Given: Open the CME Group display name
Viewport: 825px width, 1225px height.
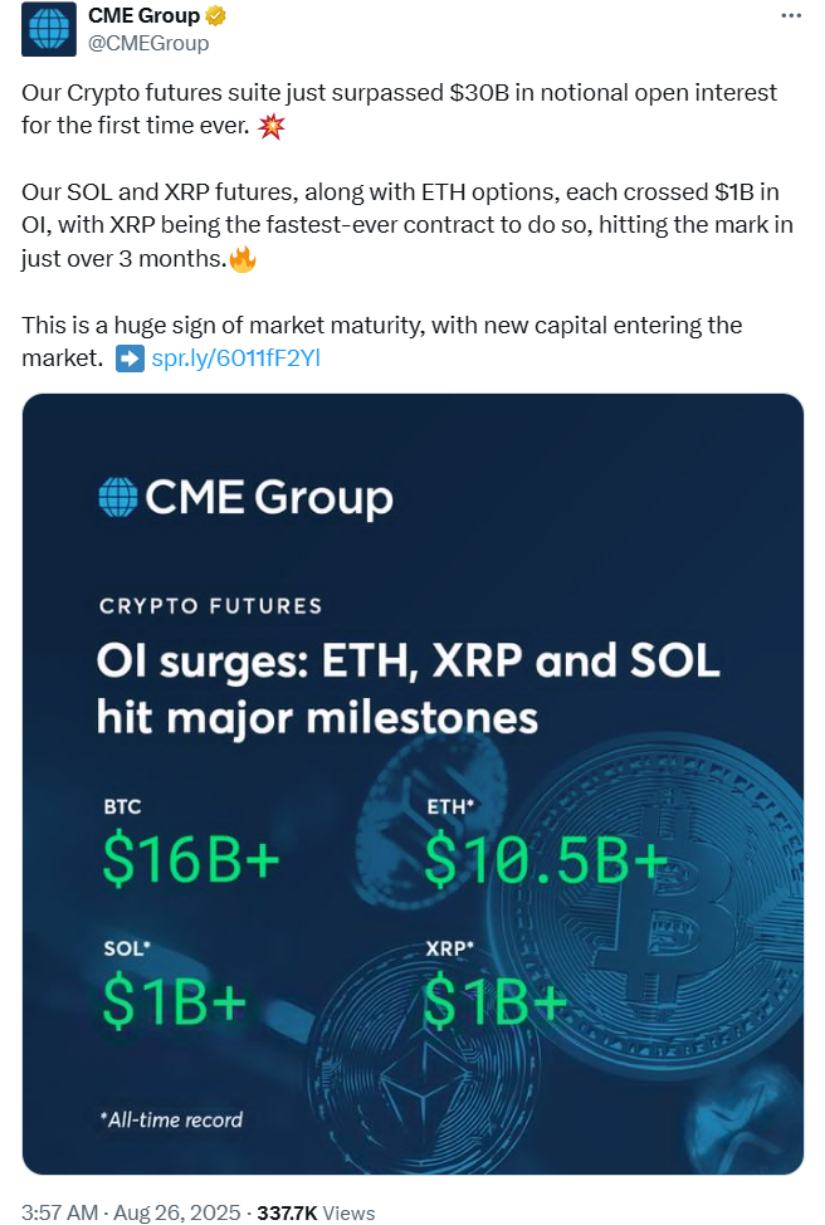Looking at the screenshot, I should pos(144,16).
